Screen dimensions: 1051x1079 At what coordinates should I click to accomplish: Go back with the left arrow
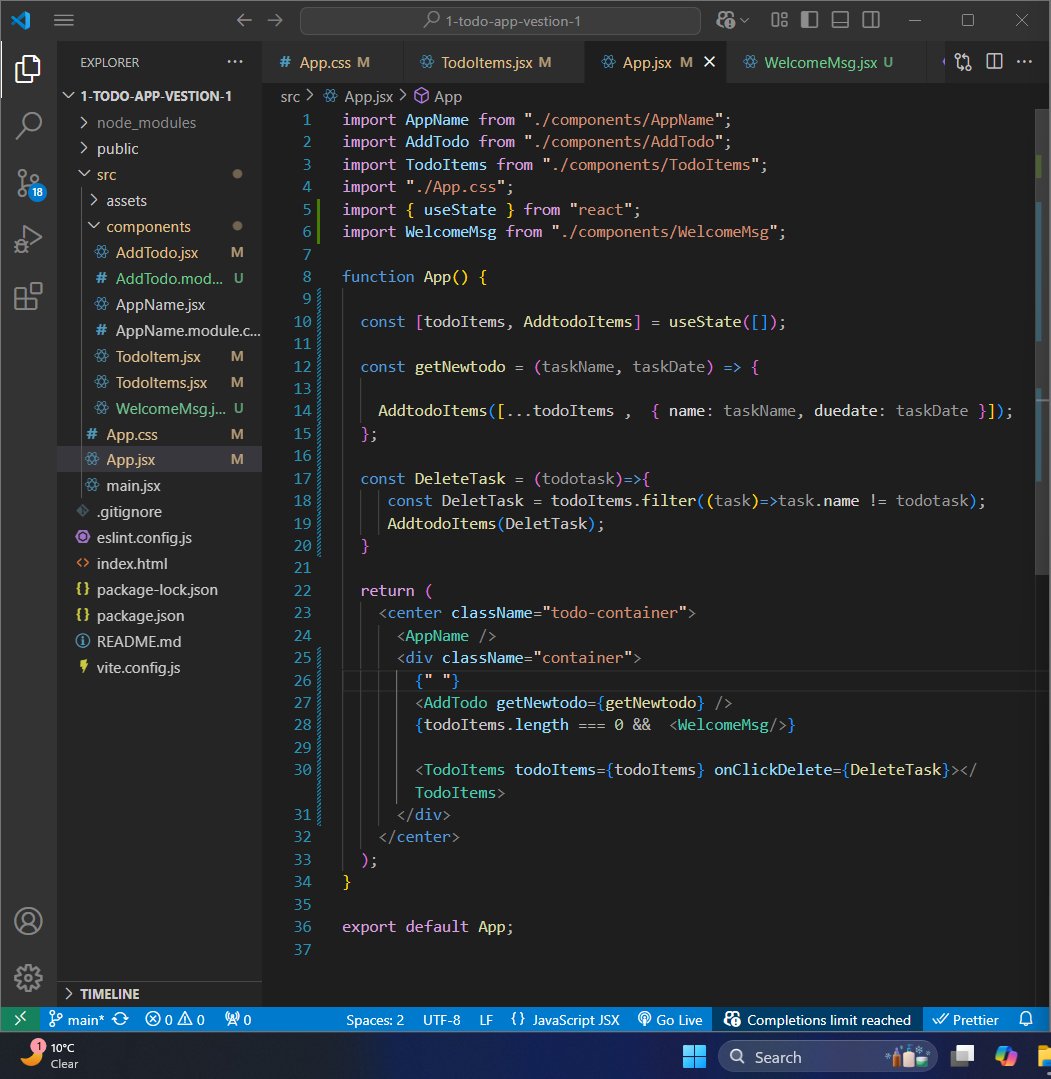point(244,20)
